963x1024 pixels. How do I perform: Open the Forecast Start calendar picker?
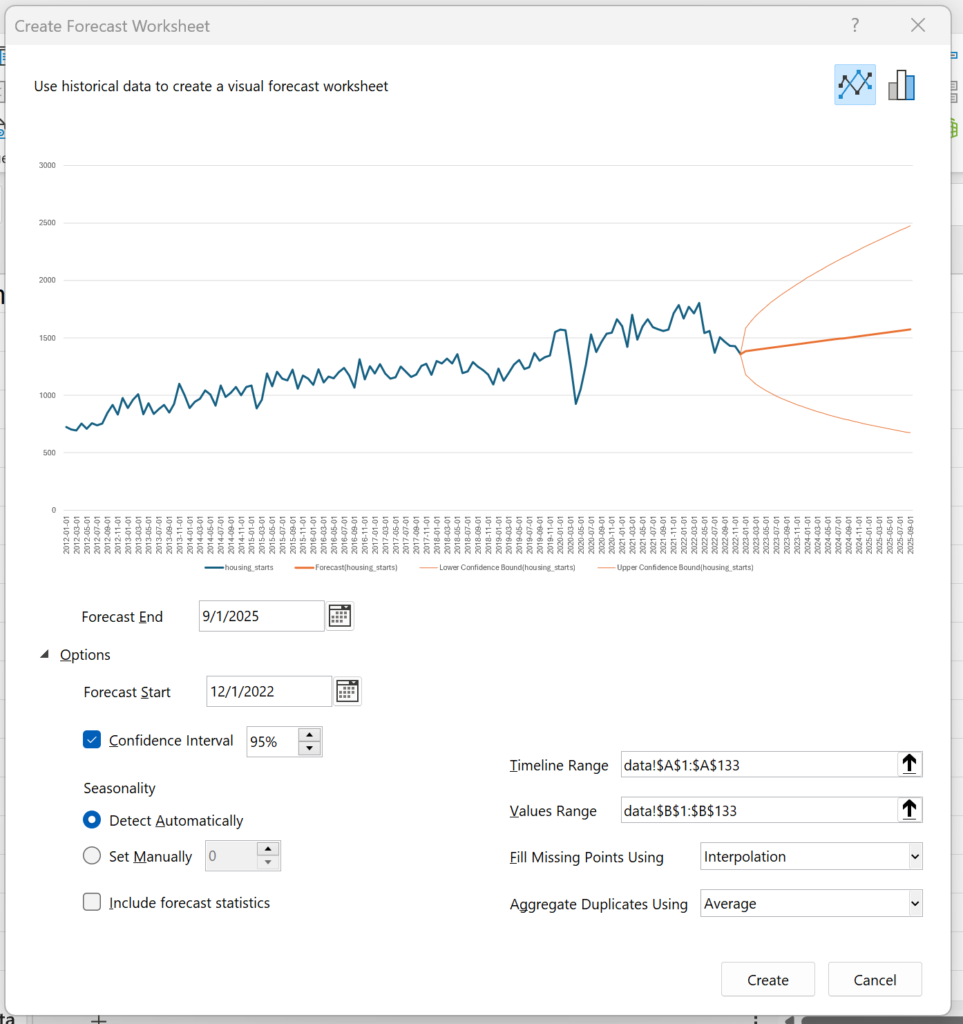[347, 691]
